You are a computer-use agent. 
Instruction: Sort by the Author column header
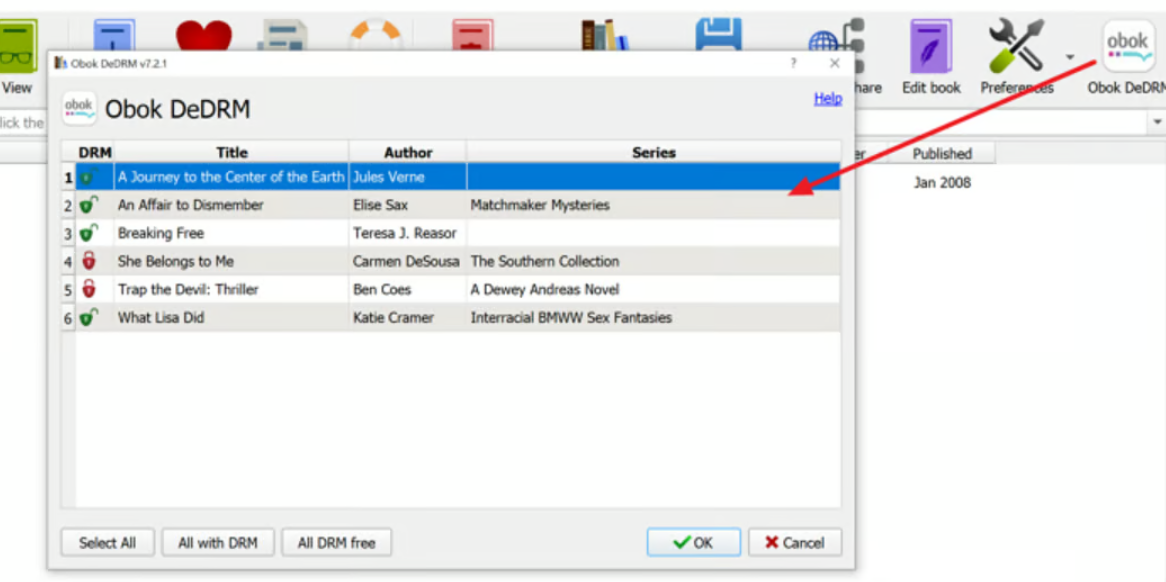point(408,152)
